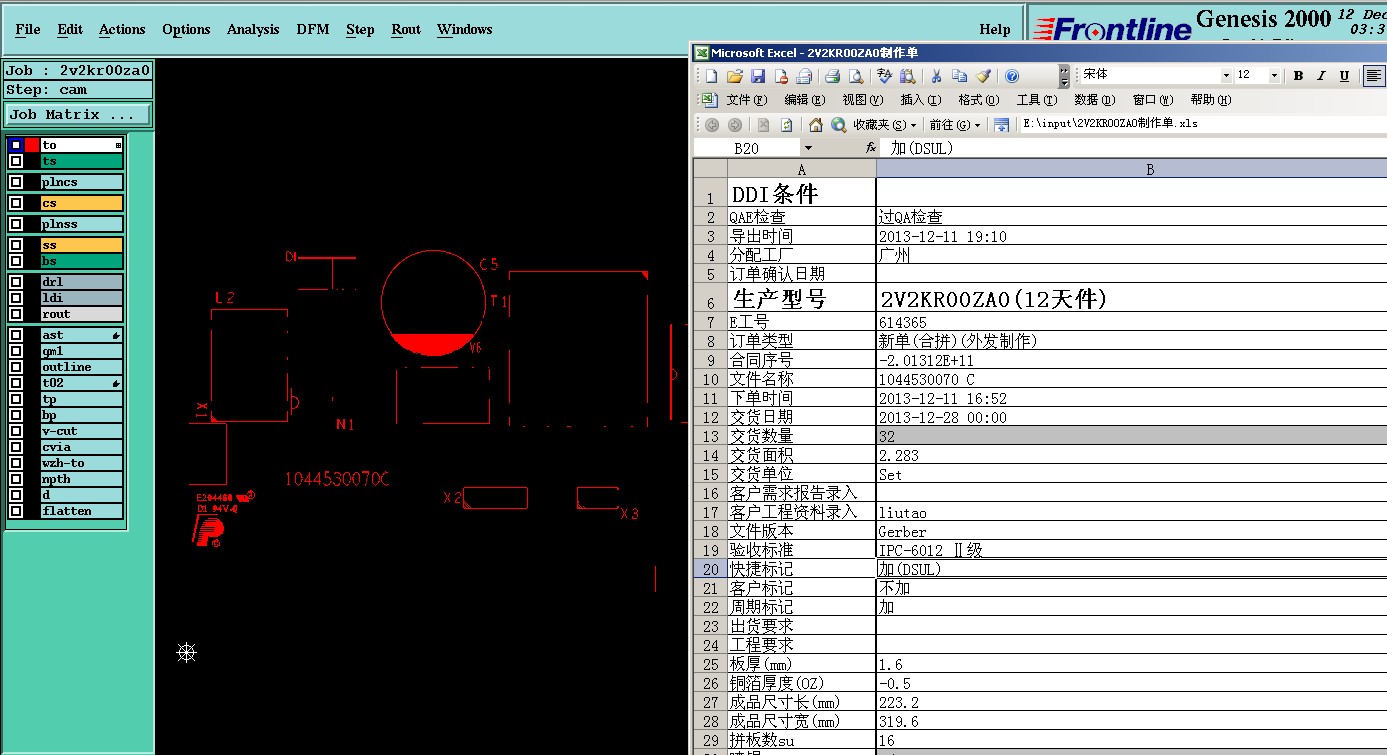Select the bs layer name

click(x=82, y=261)
